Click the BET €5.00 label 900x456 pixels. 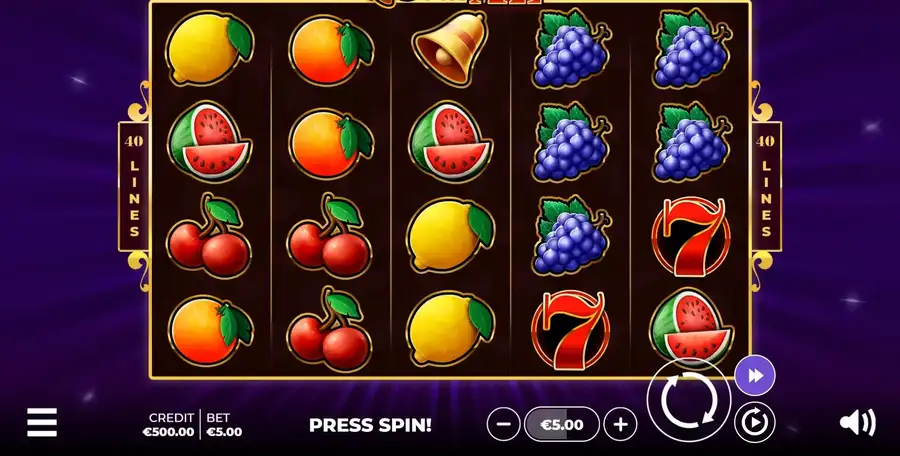pyautogui.click(x=224, y=425)
